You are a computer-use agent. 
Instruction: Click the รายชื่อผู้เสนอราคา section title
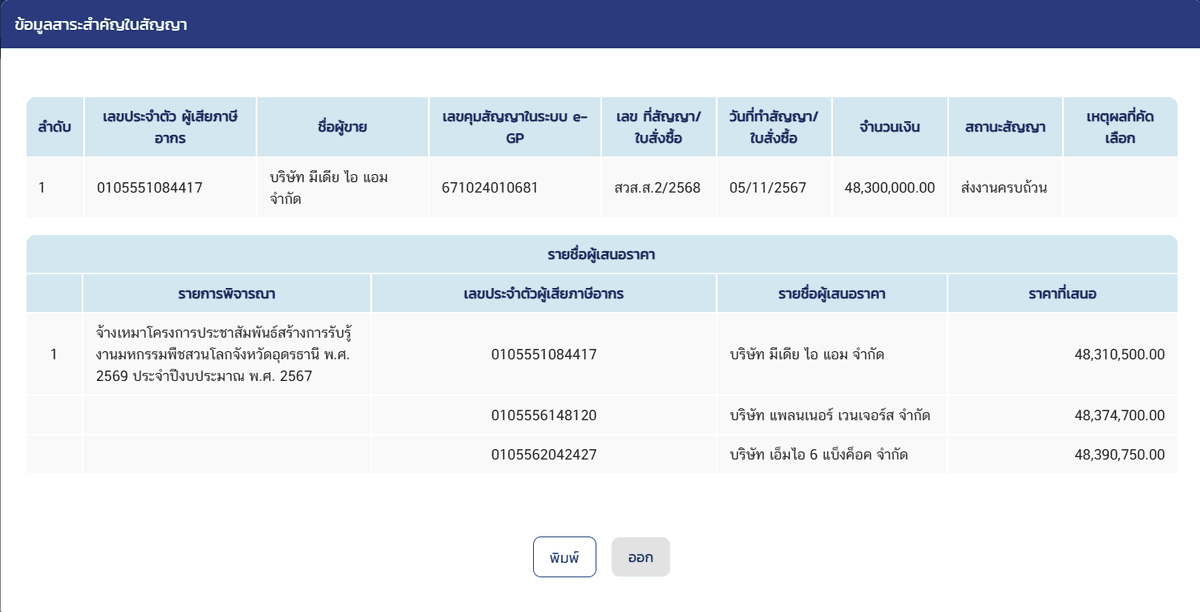601,254
